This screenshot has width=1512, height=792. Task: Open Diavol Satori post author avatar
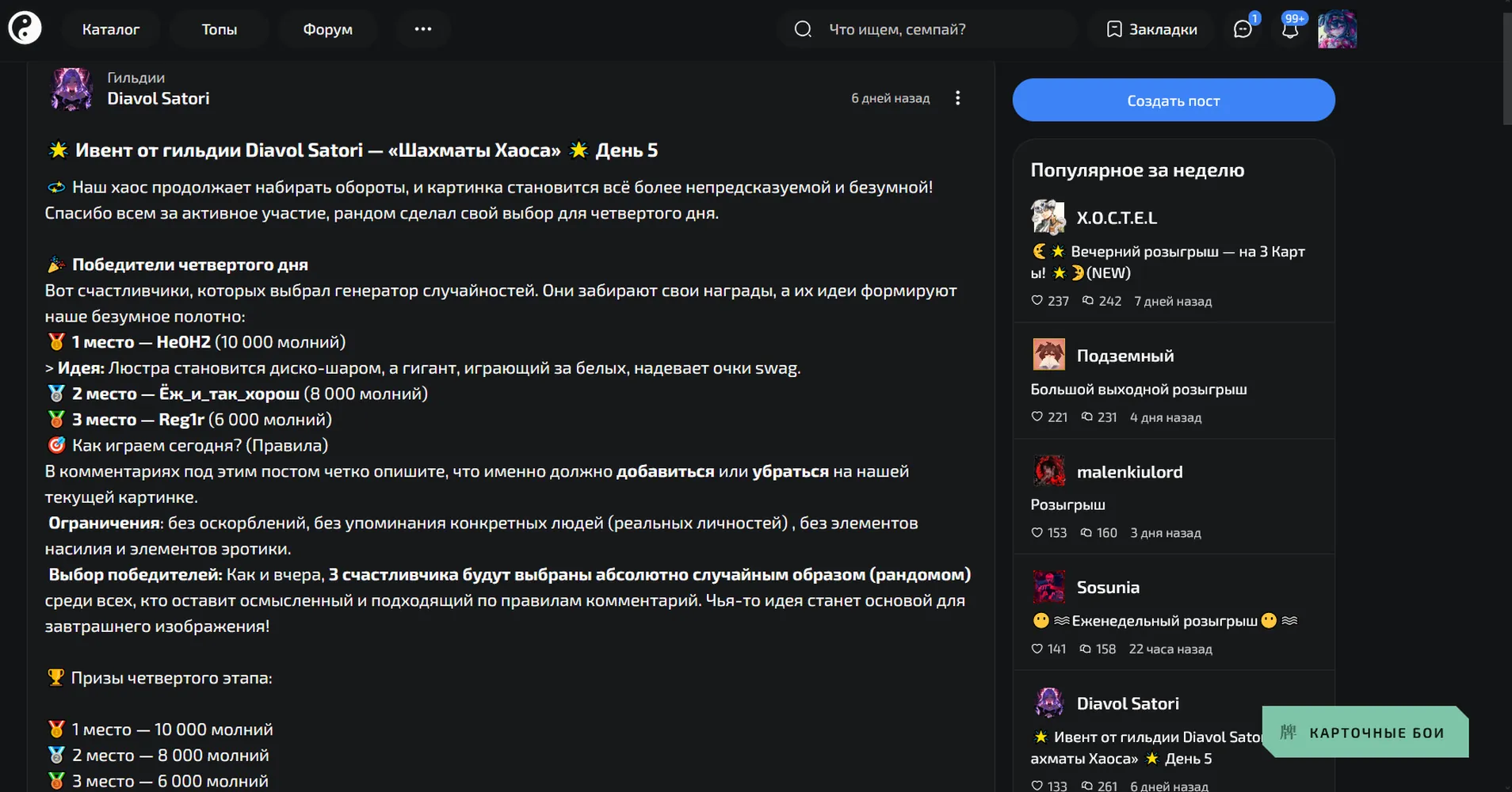pos(71,89)
